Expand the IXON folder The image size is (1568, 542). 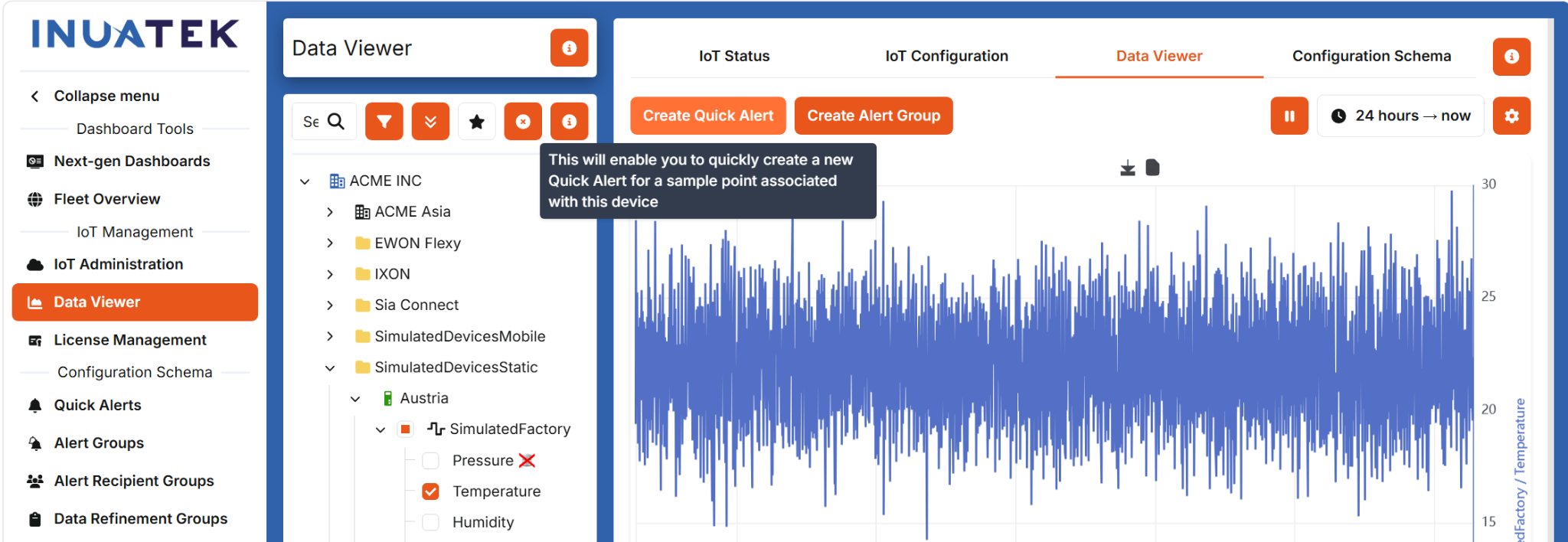click(x=330, y=274)
